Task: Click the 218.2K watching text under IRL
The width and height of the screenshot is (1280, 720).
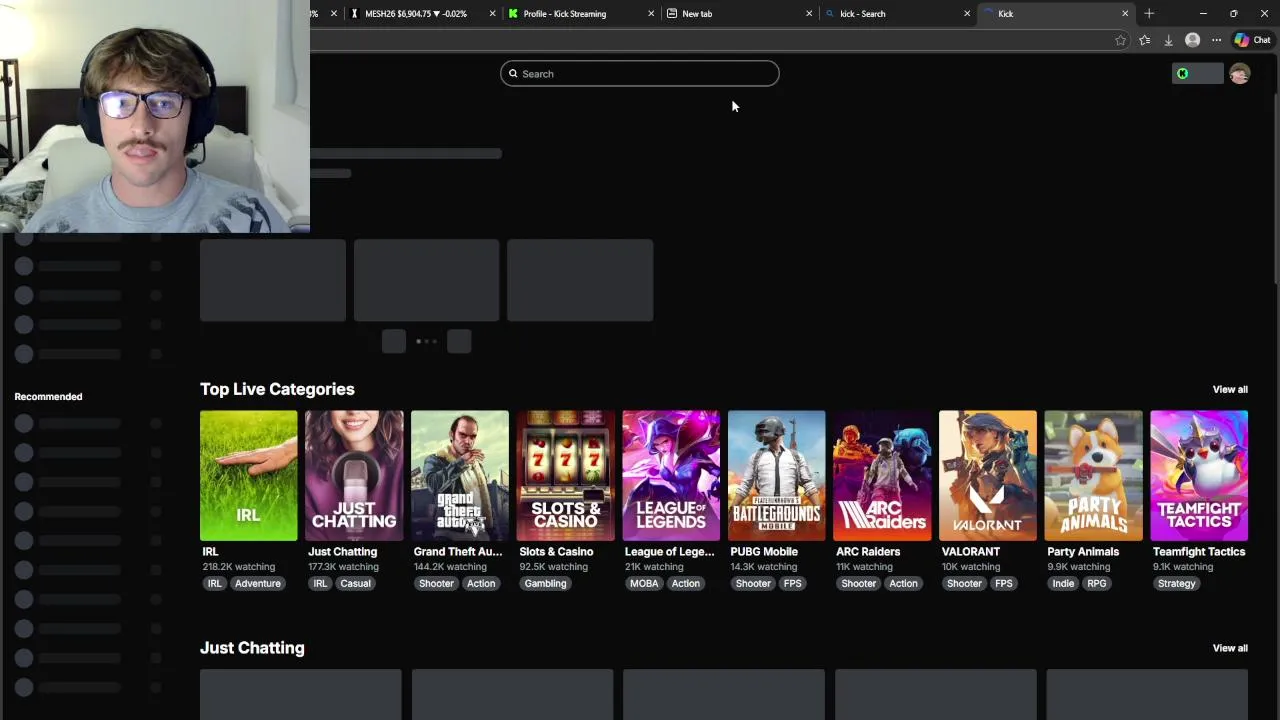Action: pyautogui.click(x=238, y=567)
